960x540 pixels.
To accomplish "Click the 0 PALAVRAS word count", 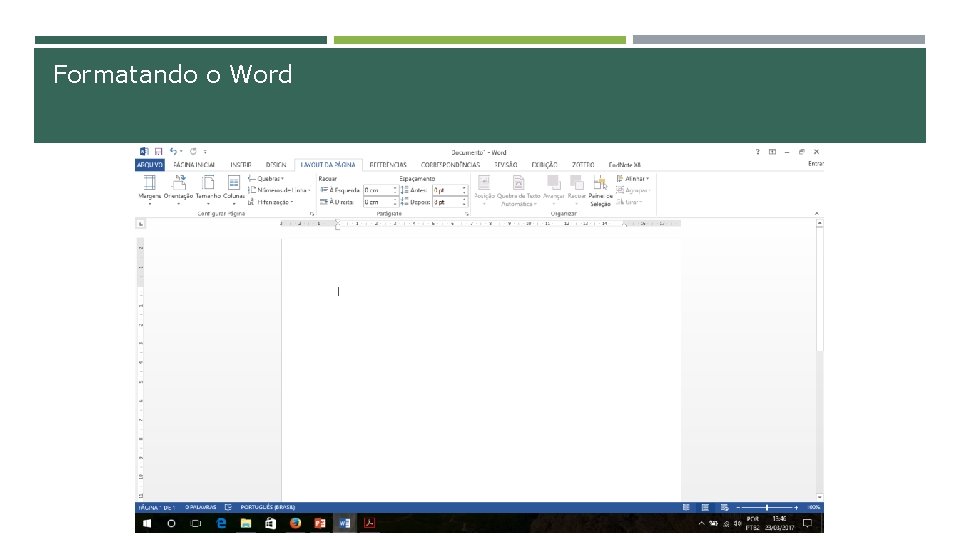I will (x=201, y=508).
